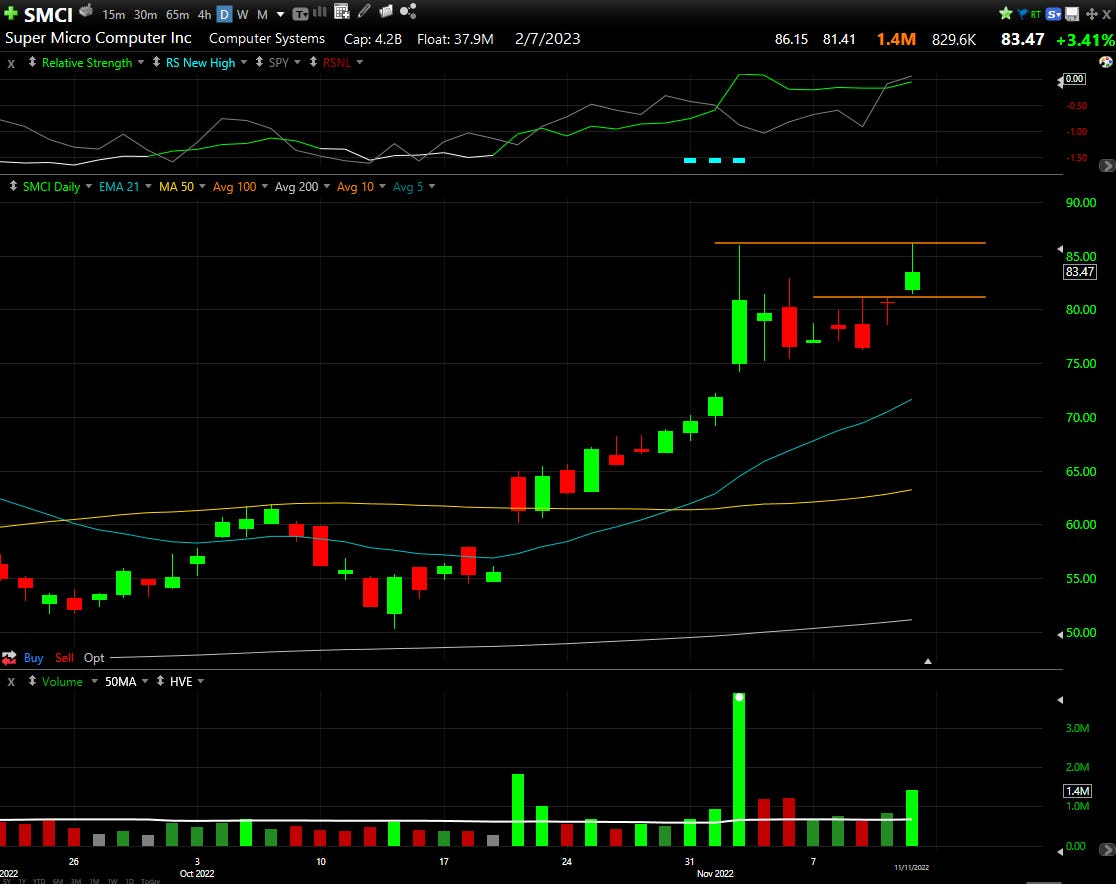Click the blue bird stream icon

click(x=1023, y=14)
